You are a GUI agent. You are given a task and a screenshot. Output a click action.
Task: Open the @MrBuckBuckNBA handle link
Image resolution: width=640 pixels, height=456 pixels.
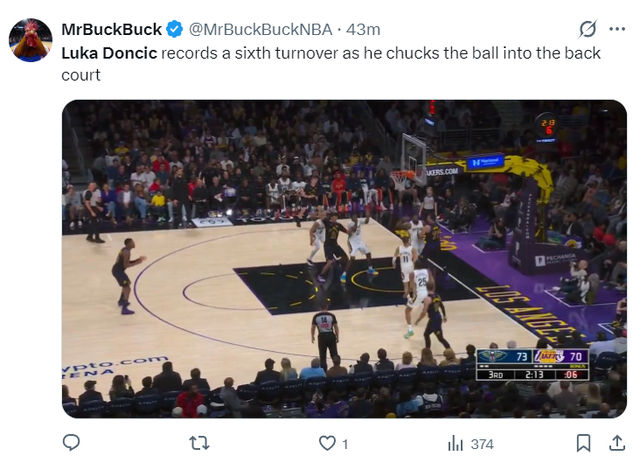click(x=257, y=29)
